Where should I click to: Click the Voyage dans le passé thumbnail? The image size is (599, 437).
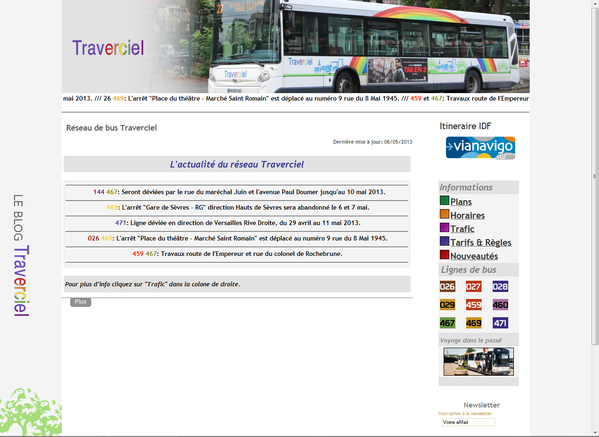(x=478, y=361)
